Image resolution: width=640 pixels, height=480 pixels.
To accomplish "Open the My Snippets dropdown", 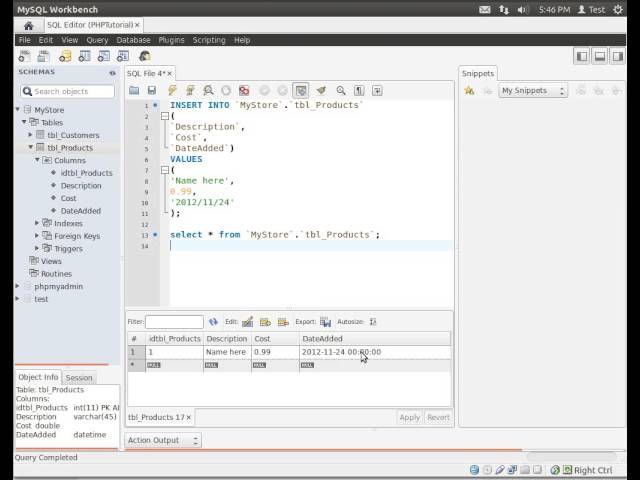I will (533, 91).
